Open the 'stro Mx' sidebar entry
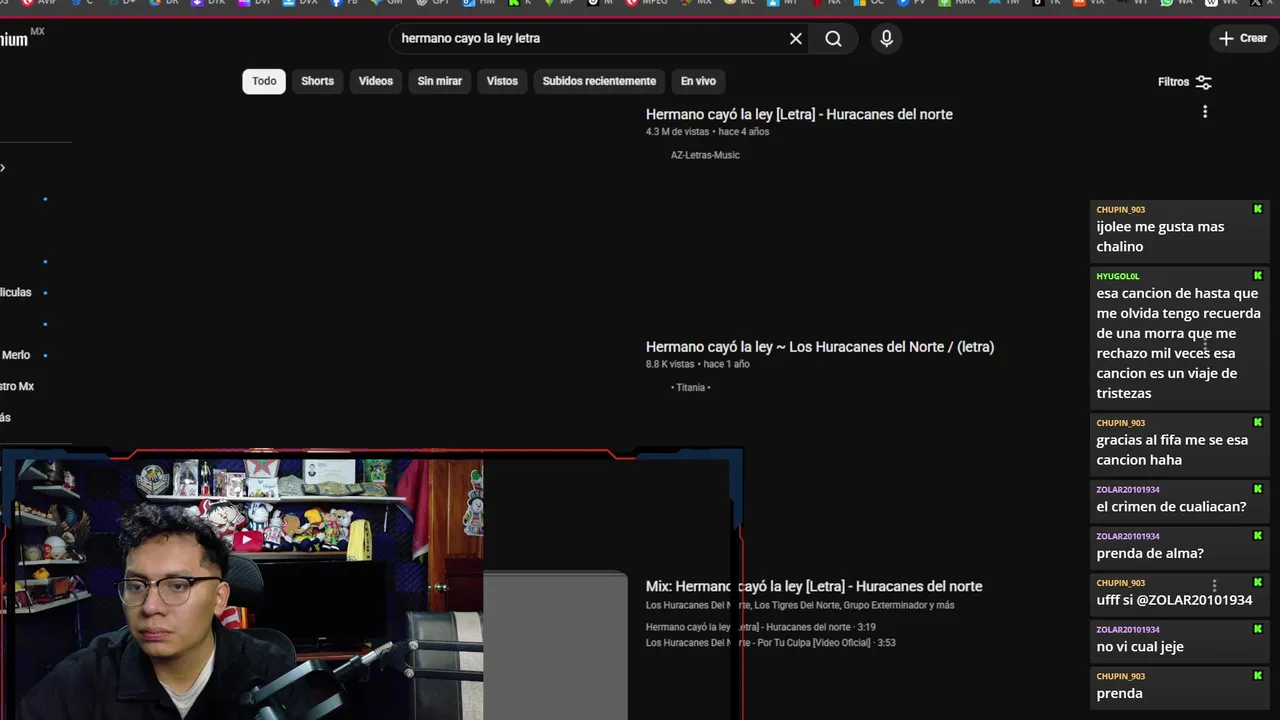This screenshot has width=1280, height=720. [17, 386]
